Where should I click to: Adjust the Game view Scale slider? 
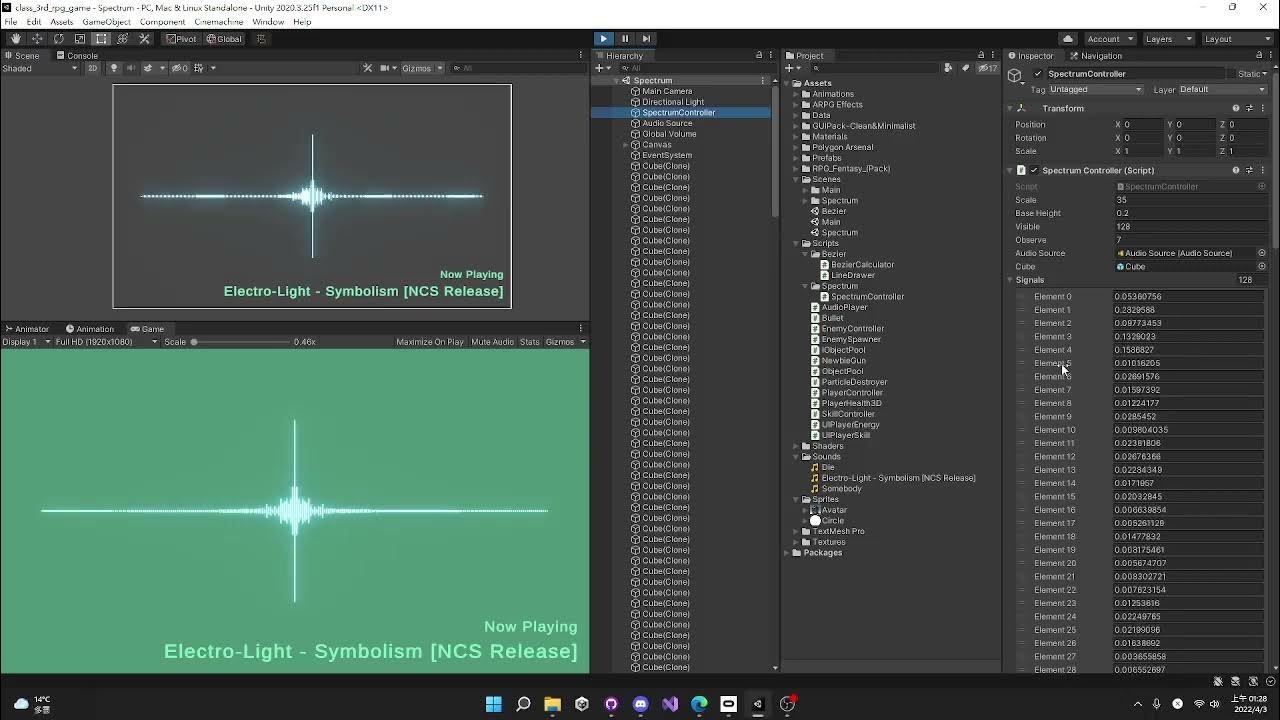pyautogui.click(x=240, y=342)
